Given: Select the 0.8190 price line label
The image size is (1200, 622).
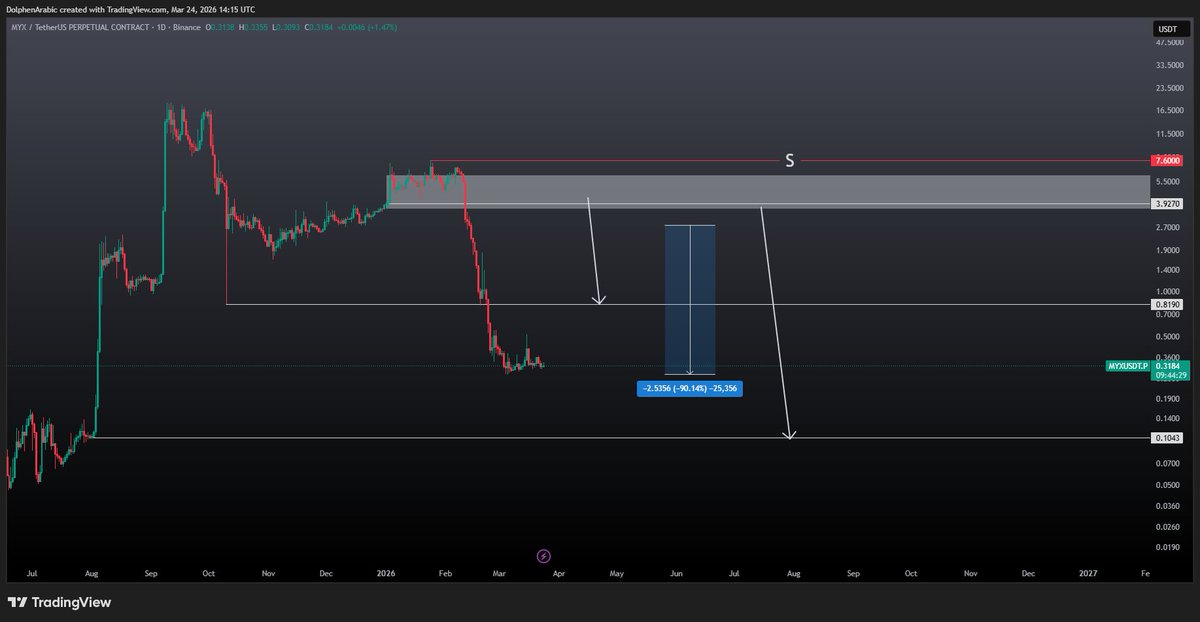Looking at the screenshot, I should coord(1167,304).
